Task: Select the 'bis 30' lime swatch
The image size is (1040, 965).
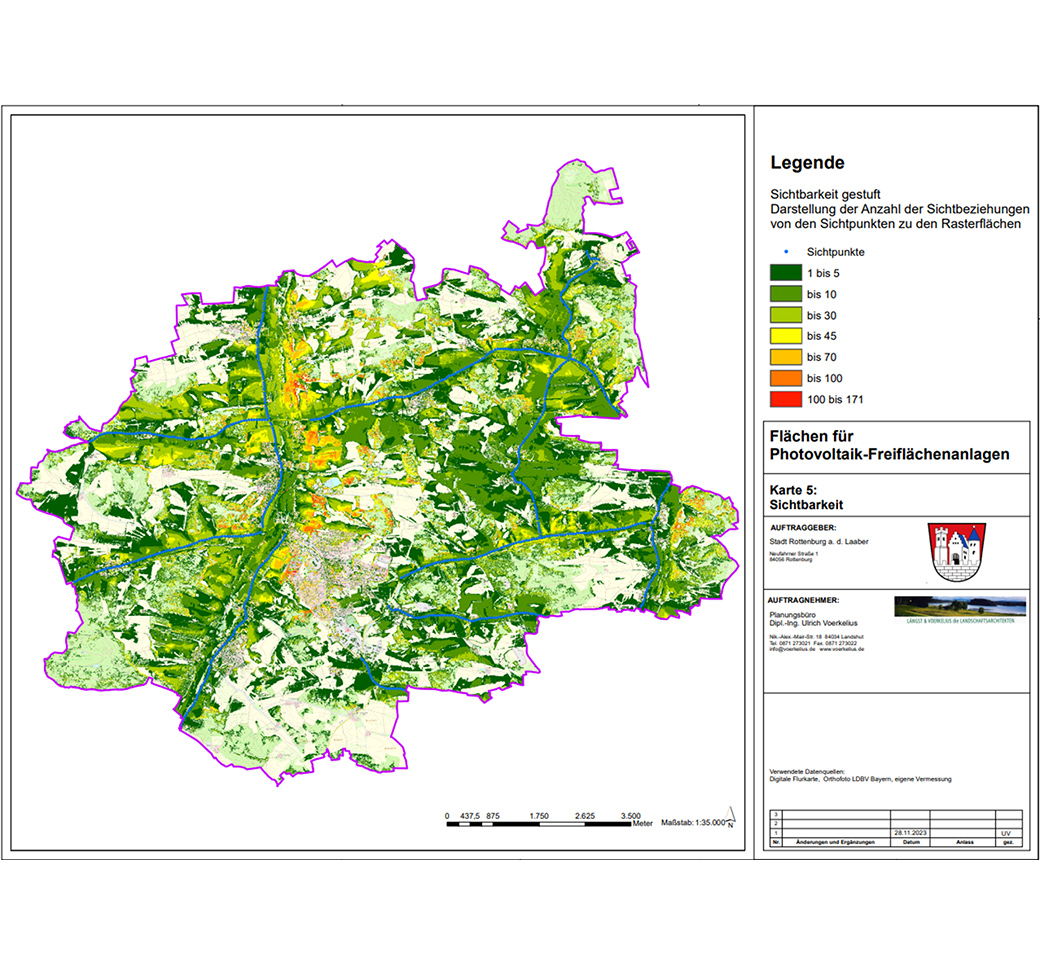Action: [786, 315]
